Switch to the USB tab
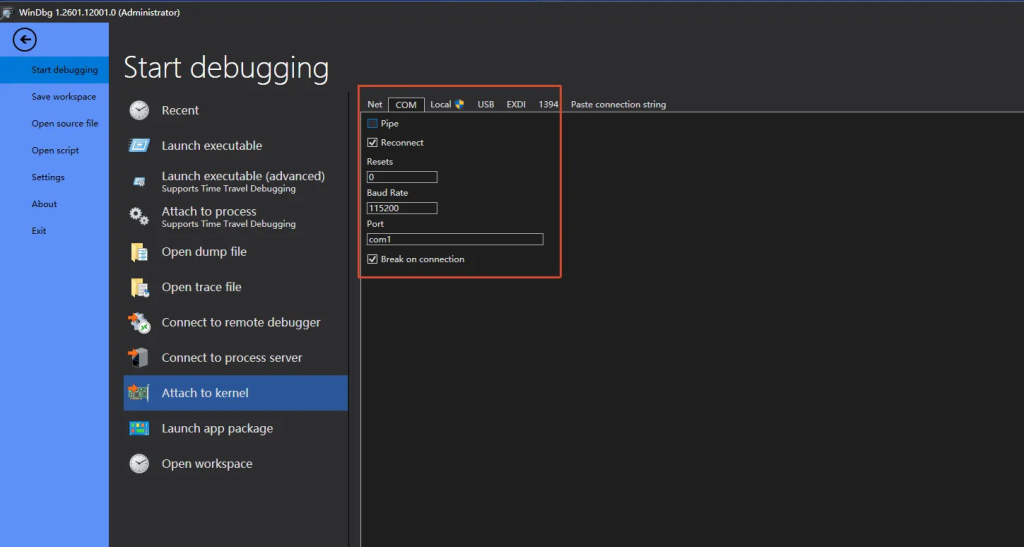Screen dimensions: 1024x547 [x=486, y=104]
